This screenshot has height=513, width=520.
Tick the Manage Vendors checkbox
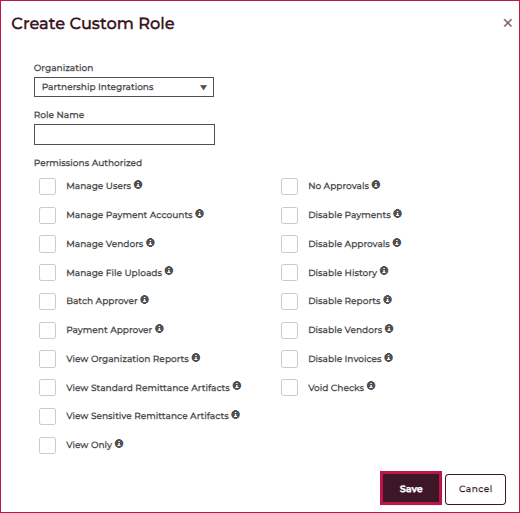pyautogui.click(x=47, y=244)
